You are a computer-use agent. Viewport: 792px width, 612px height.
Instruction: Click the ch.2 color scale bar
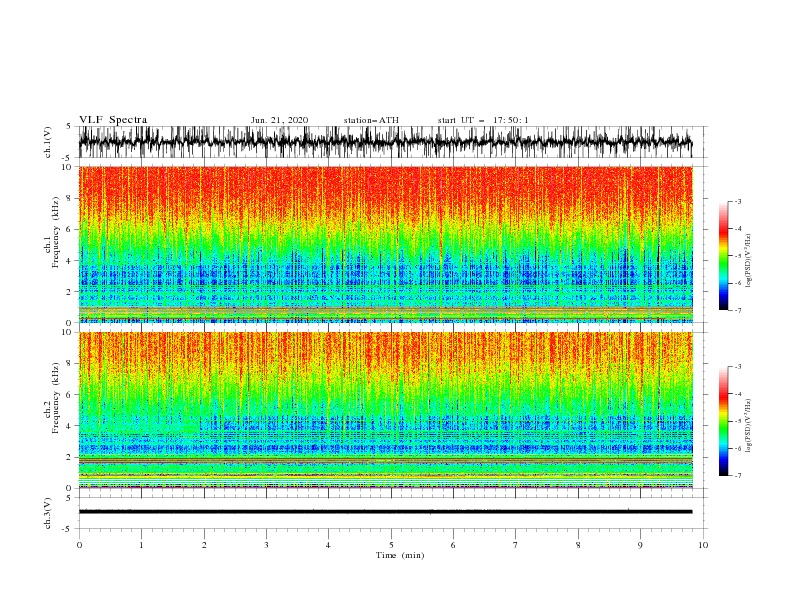[724, 421]
